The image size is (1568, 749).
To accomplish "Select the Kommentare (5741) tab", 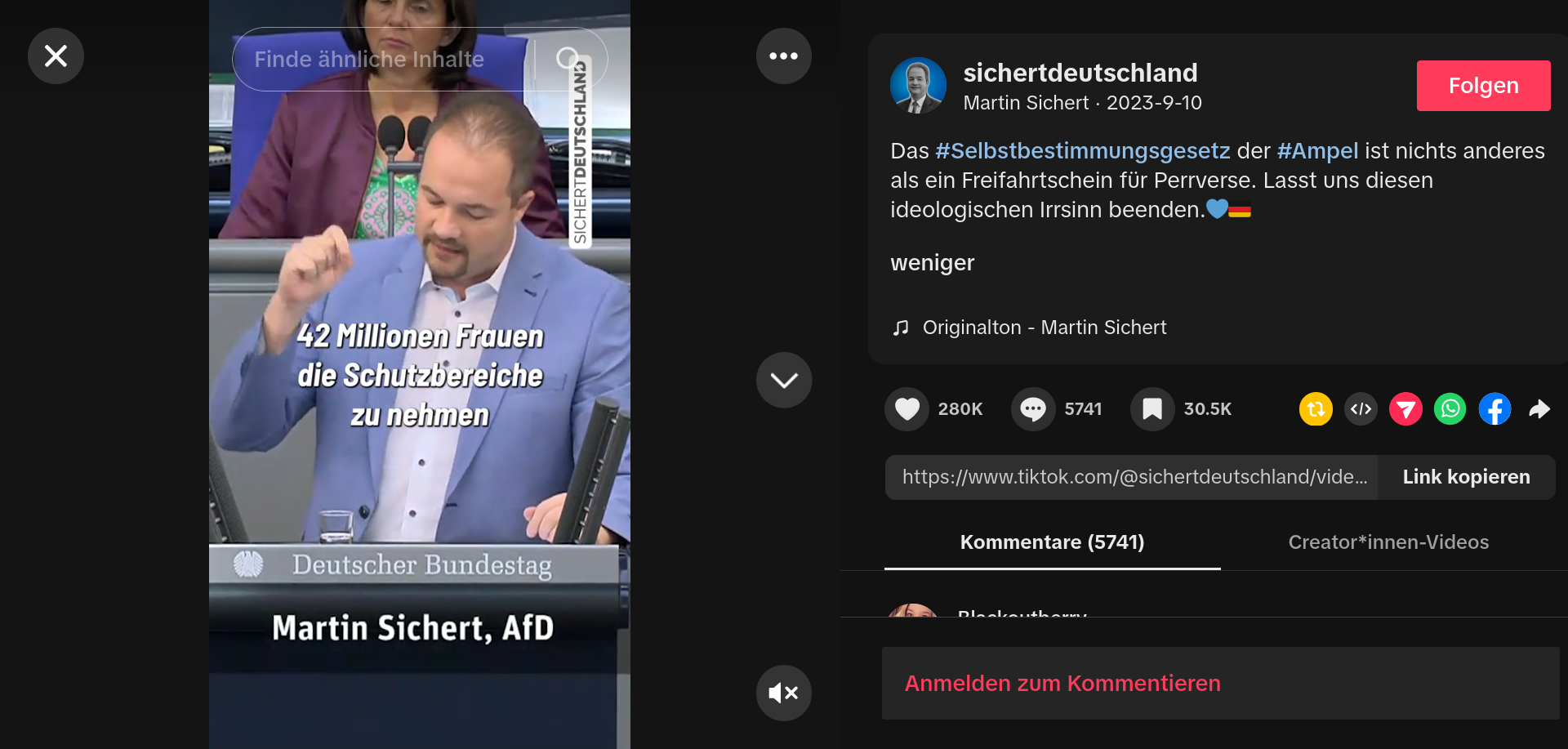I will tap(1052, 542).
